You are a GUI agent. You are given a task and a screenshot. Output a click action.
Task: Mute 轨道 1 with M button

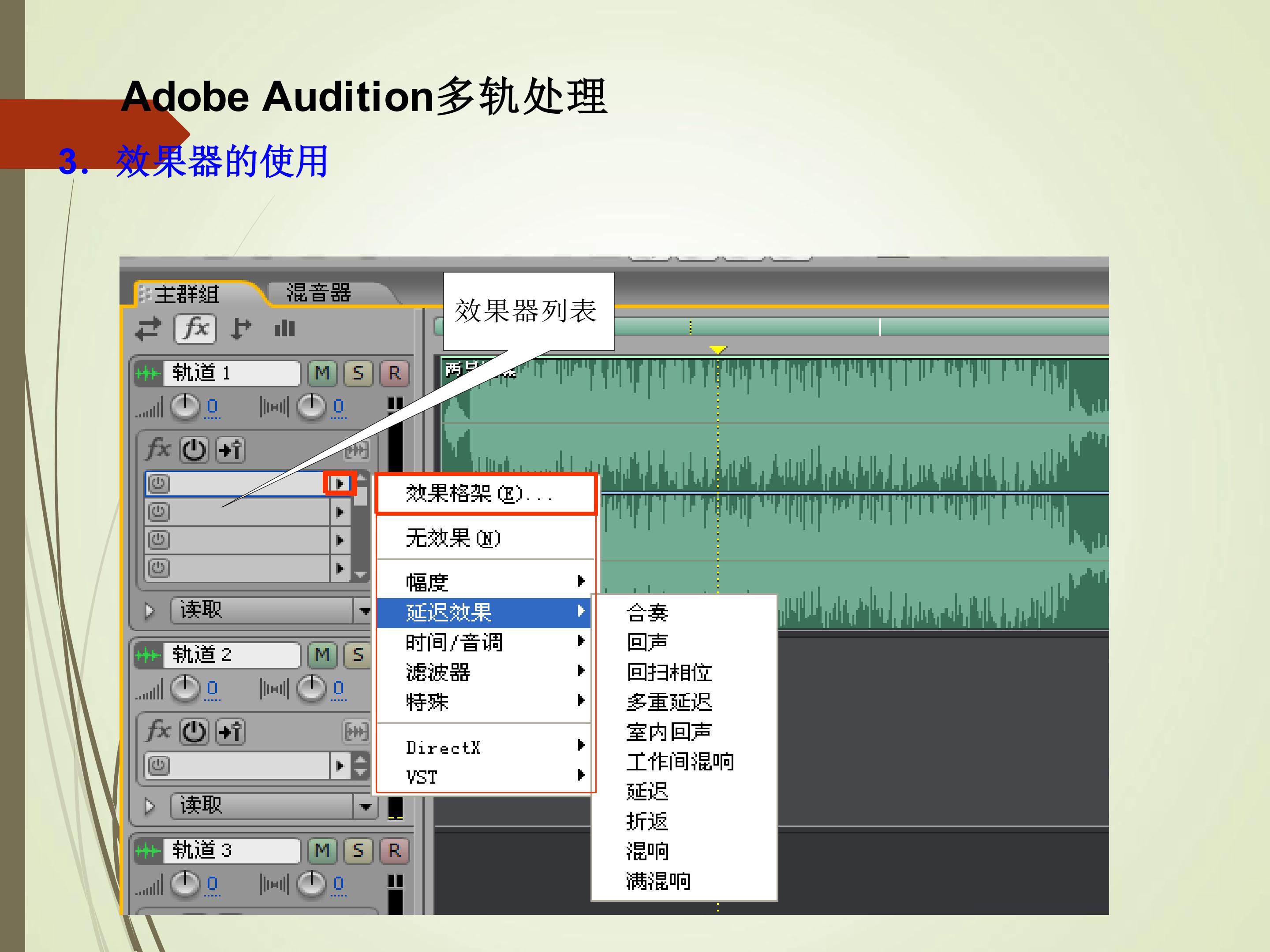pos(322,374)
